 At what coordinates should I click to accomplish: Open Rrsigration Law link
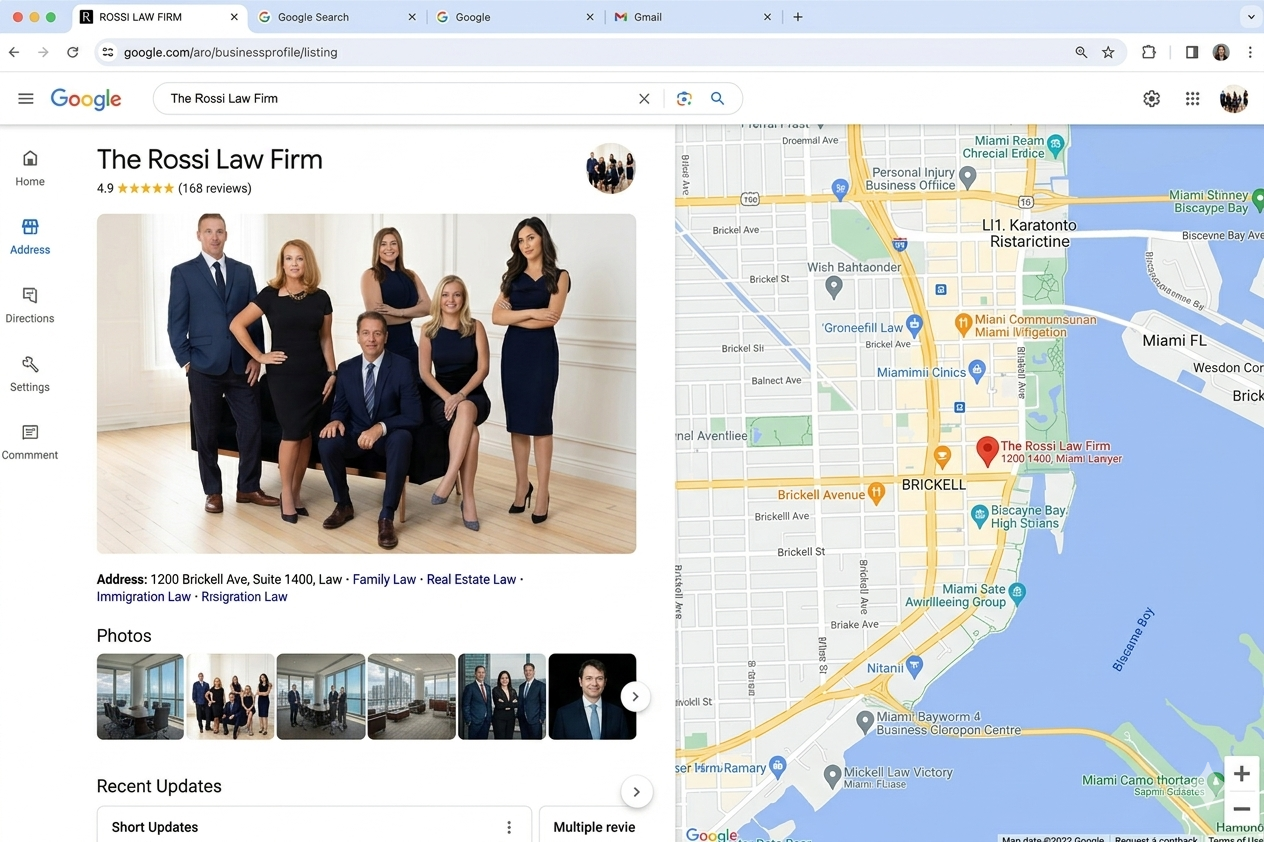[x=244, y=596]
